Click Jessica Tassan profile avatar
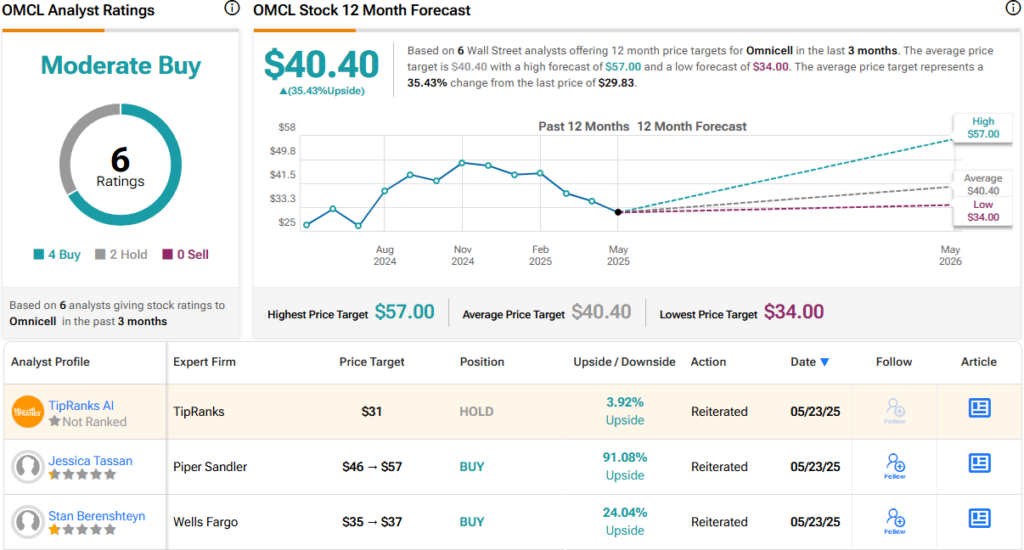Screen dimensions: 1024x550 28,466
